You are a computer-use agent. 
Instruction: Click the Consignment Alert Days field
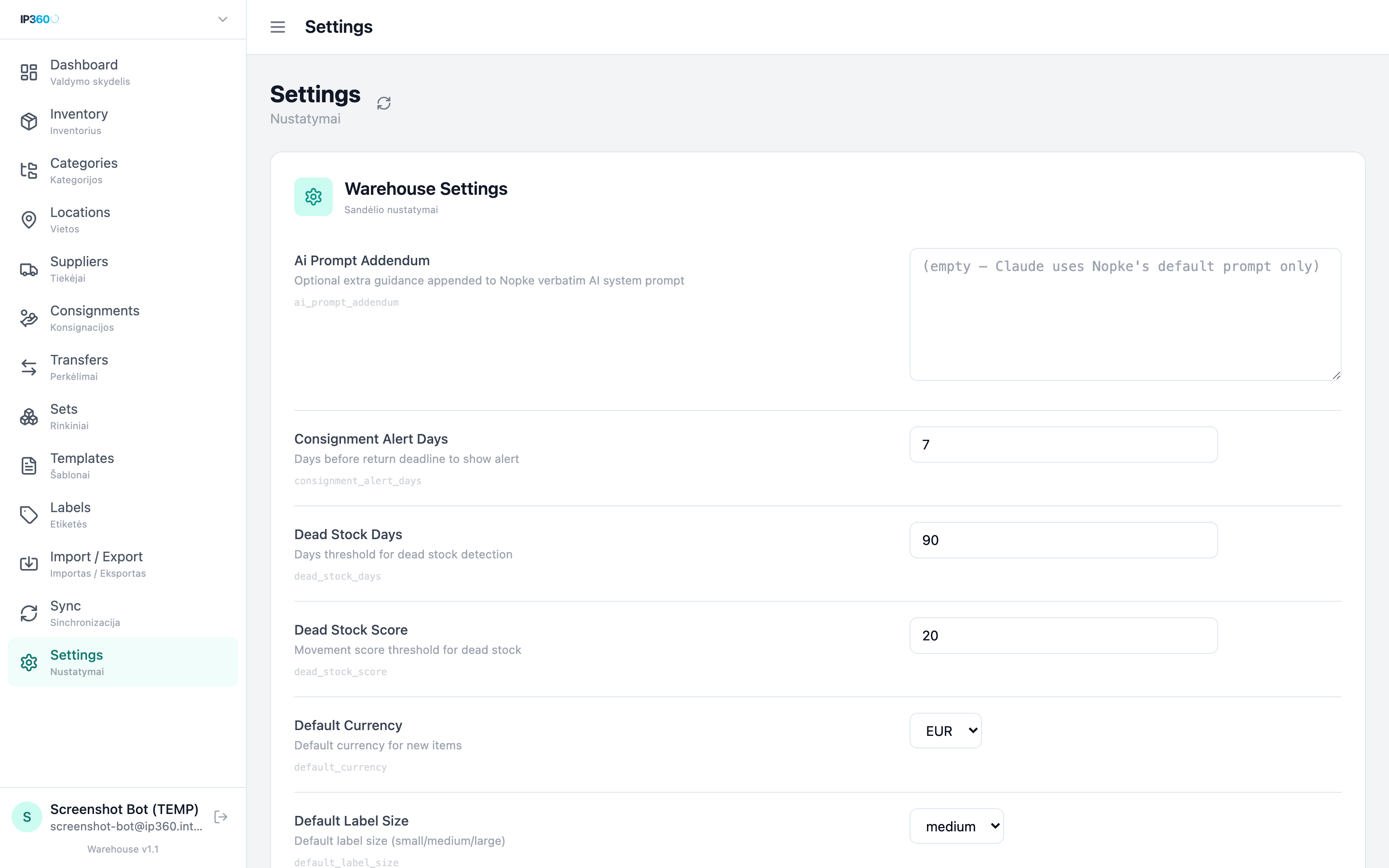[1063, 444]
